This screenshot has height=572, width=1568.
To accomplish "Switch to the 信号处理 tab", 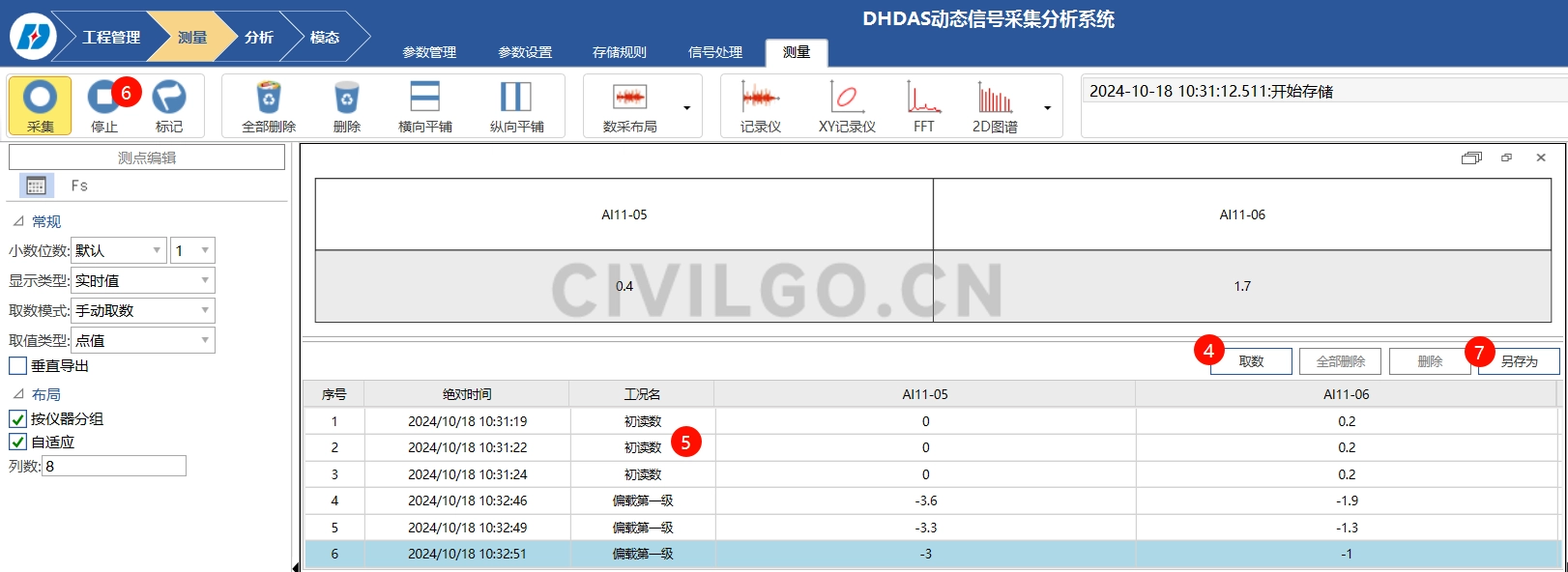I will [x=715, y=52].
